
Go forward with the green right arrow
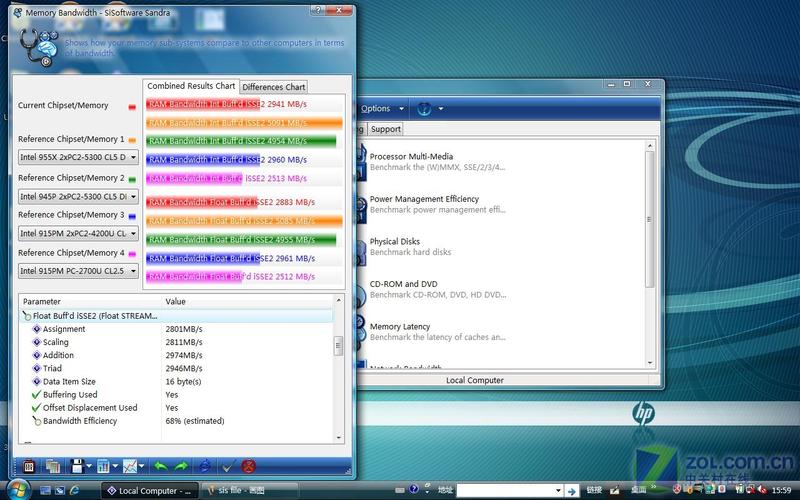click(181, 466)
